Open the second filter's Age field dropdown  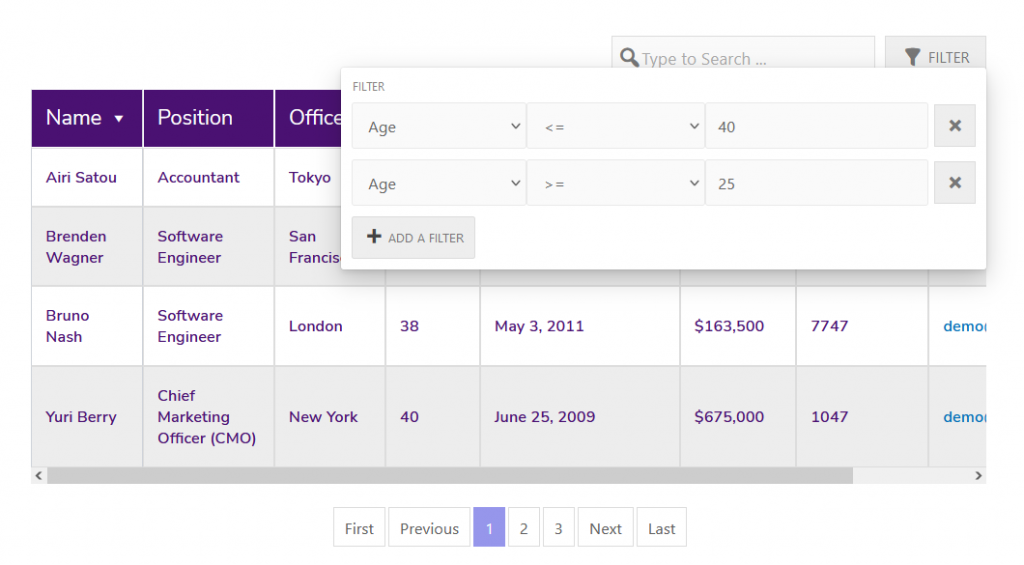439,183
